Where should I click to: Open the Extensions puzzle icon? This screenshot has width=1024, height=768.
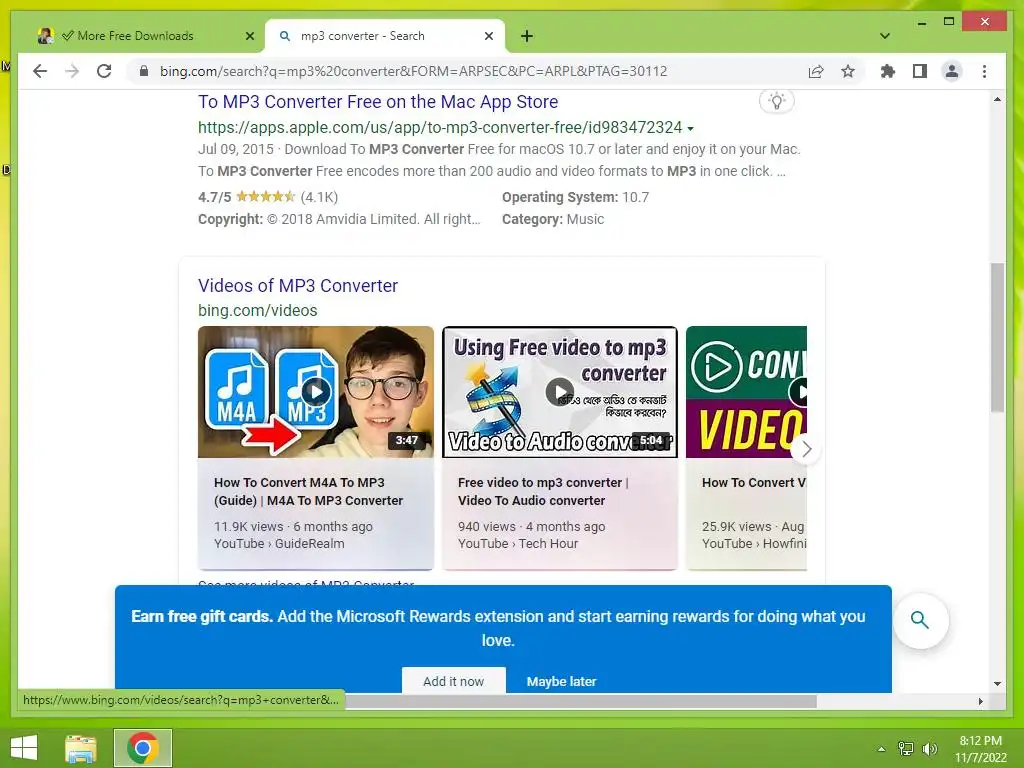[x=888, y=71]
